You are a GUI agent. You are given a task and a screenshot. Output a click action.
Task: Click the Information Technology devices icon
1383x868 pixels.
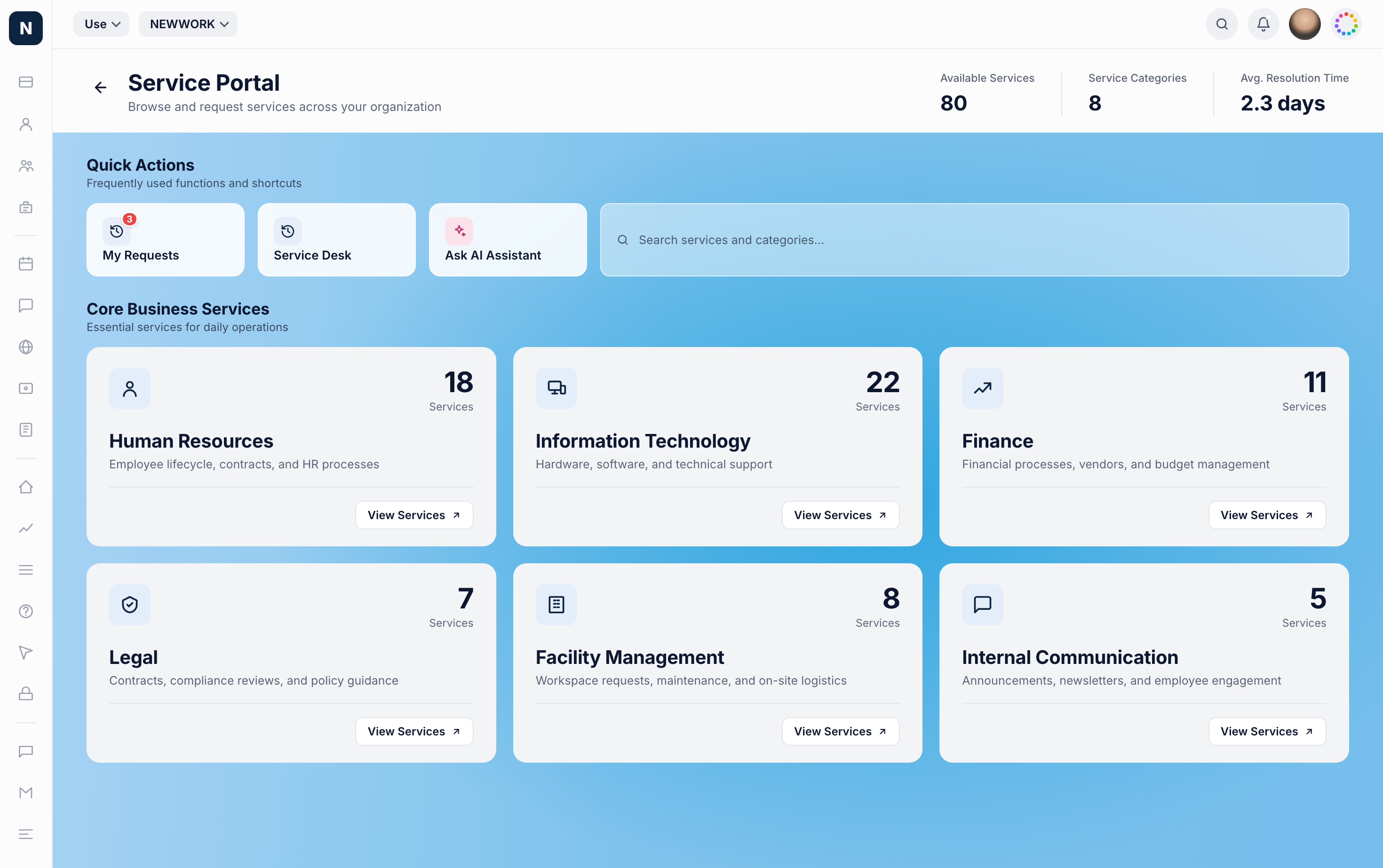[x=556, y=389]
